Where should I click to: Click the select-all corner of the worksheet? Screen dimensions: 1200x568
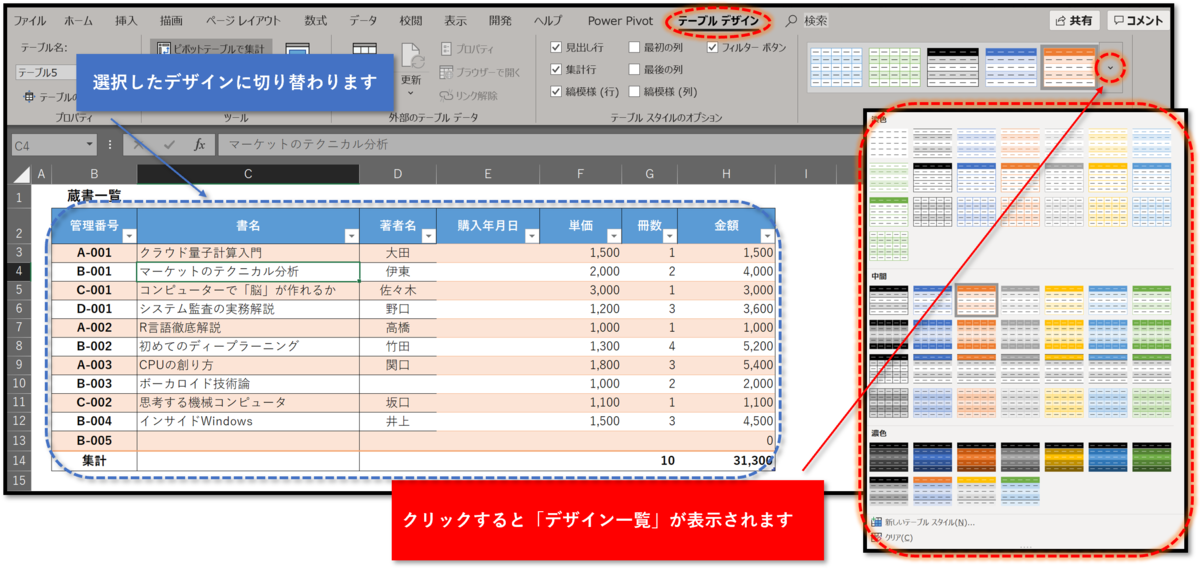(21, 174)
